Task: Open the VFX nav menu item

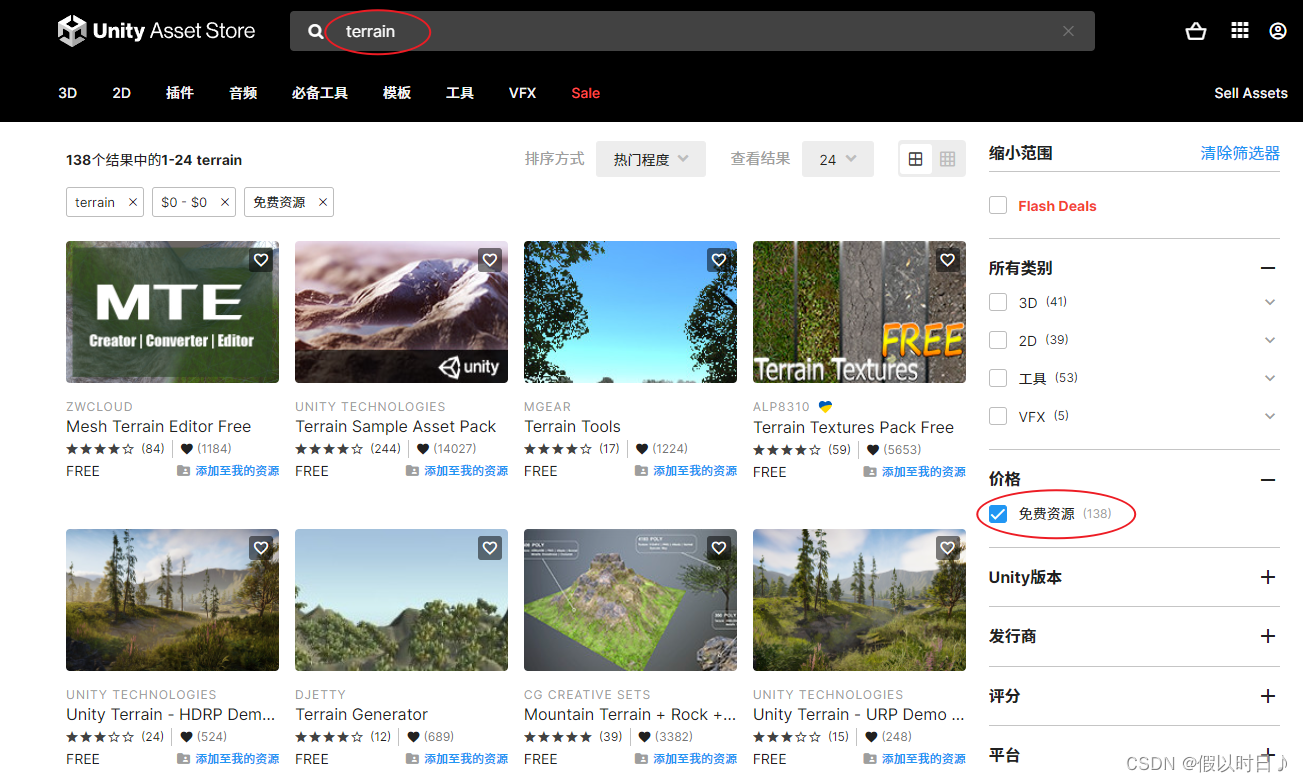Action: [522, 93]
